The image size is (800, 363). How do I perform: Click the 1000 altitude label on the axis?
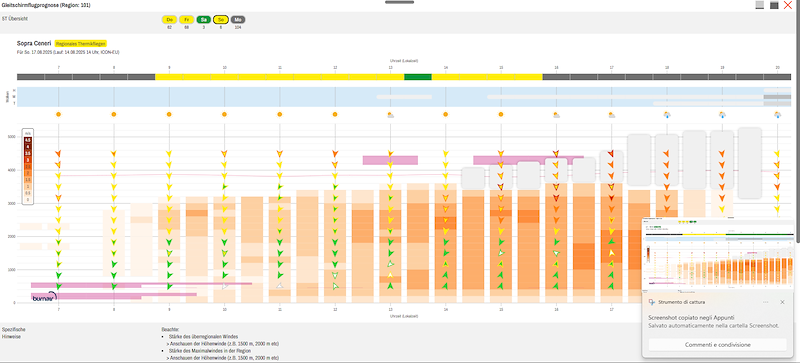[11, 270]
